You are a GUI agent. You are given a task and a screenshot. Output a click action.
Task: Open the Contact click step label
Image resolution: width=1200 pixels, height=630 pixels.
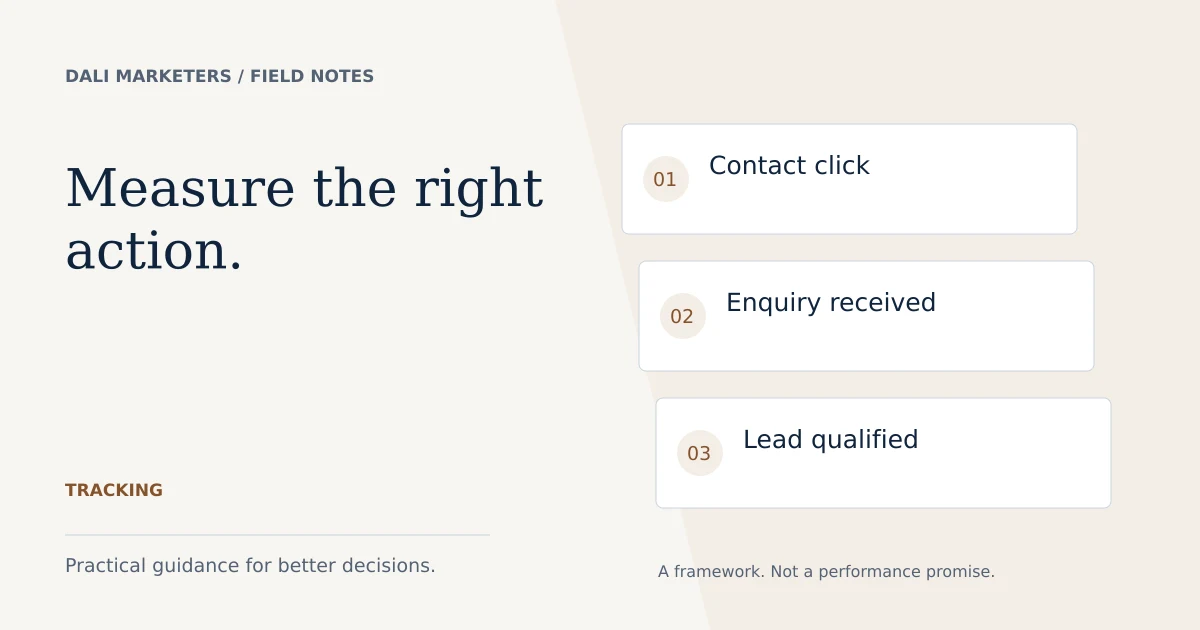click(x=789, y=166)
